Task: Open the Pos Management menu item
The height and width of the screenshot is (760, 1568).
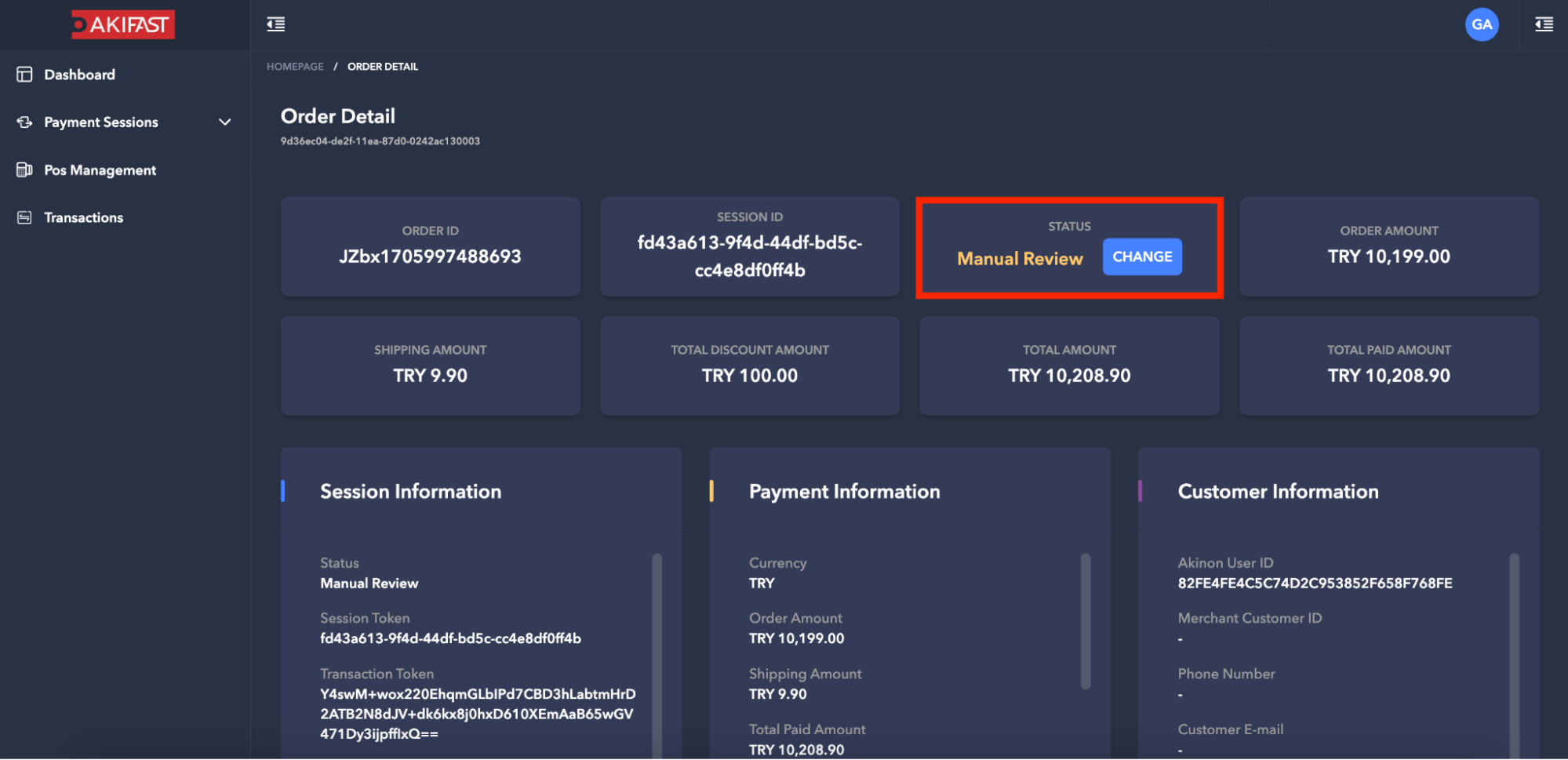Action: 100,170
